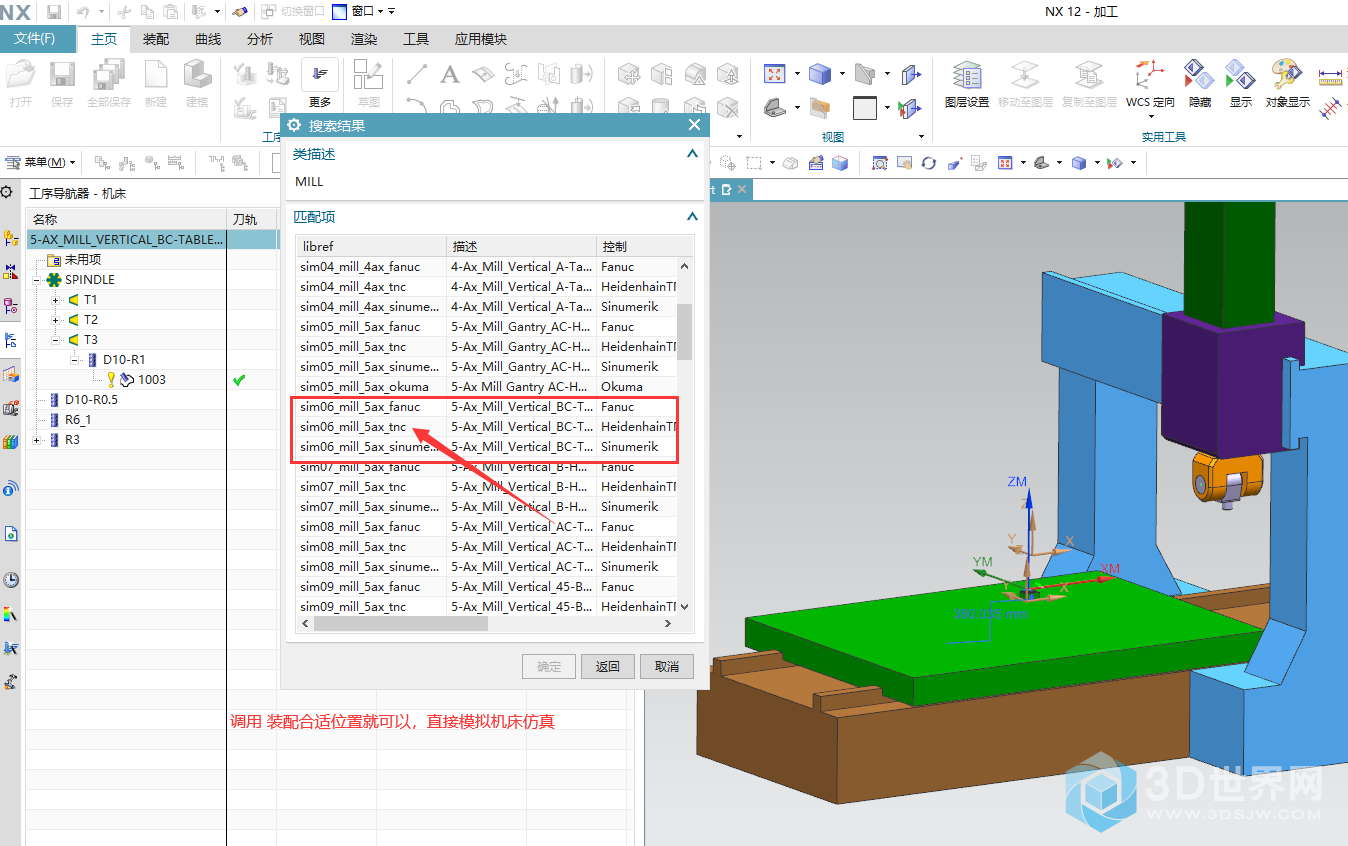Switch to the 渲染 ribbon tab

coord(364,39)
